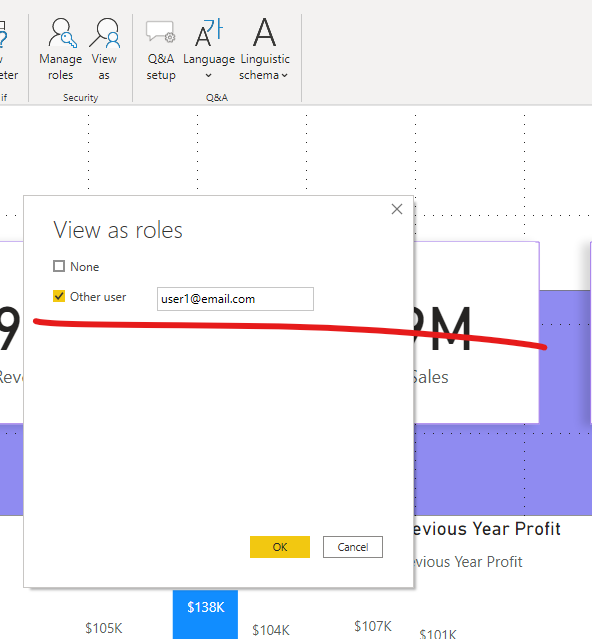The width and height of the screenshot is (592, 639).
Task: Click the Previous Year Profit title
Action: coord(487,529)
